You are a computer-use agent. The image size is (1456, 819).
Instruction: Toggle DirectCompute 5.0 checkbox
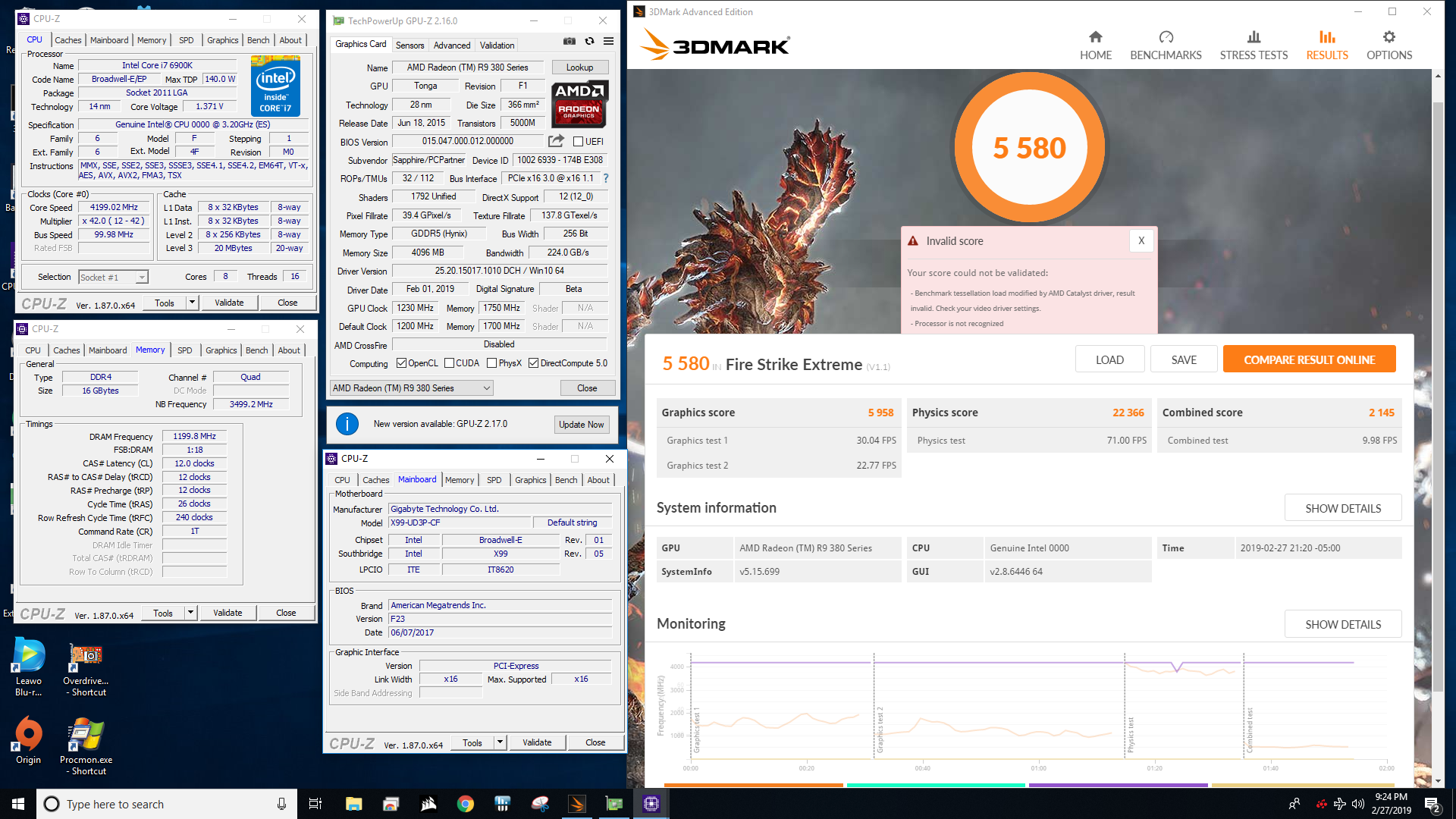point(533,363)
